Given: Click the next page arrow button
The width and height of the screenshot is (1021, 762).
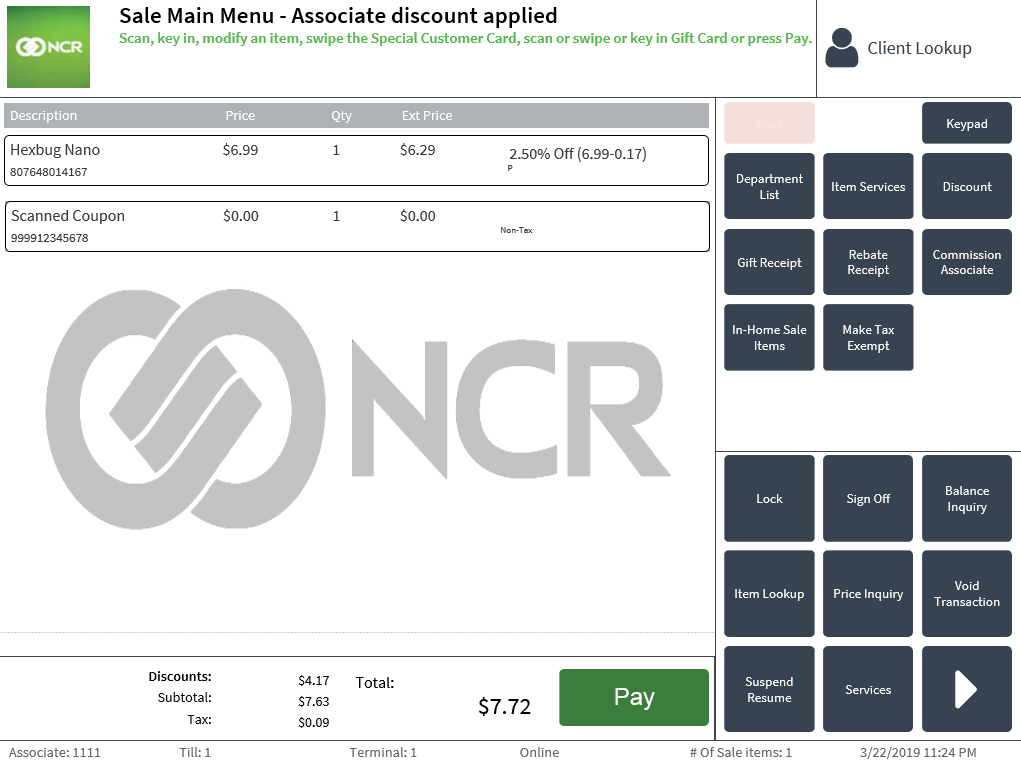Looking at the screenshot, I should coord(966,689).
